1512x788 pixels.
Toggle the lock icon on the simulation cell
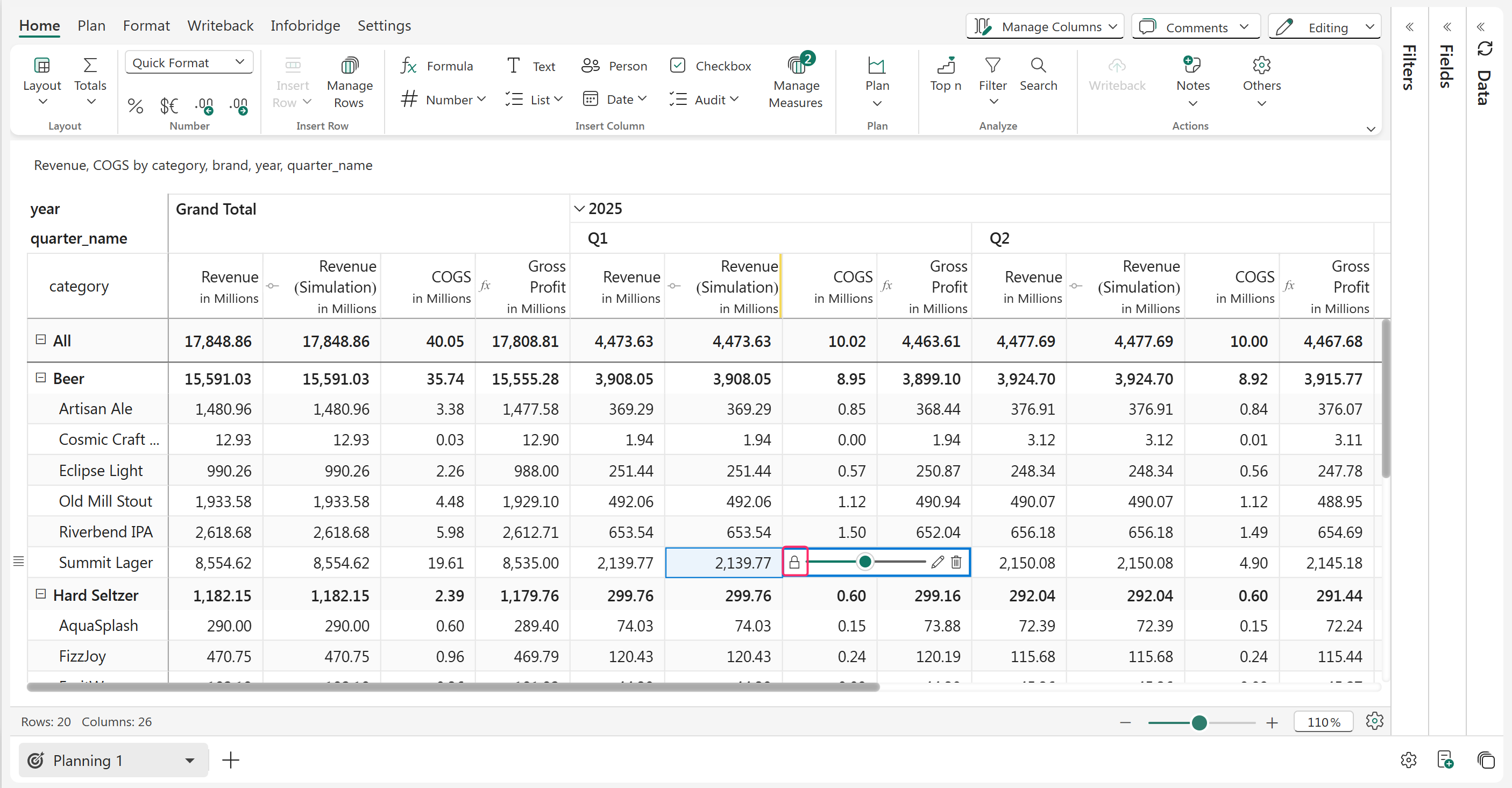point(794,562)
